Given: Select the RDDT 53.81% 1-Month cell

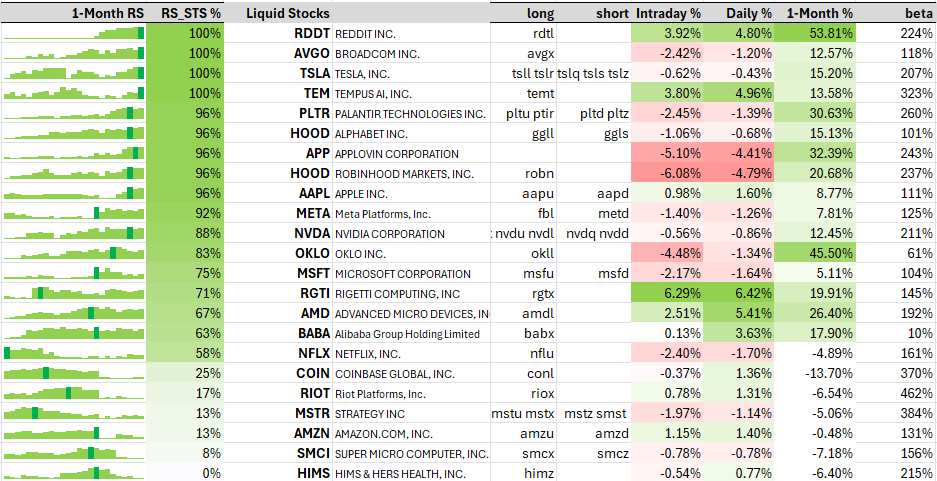Looking at the screenshot, I should pos(816,33).
